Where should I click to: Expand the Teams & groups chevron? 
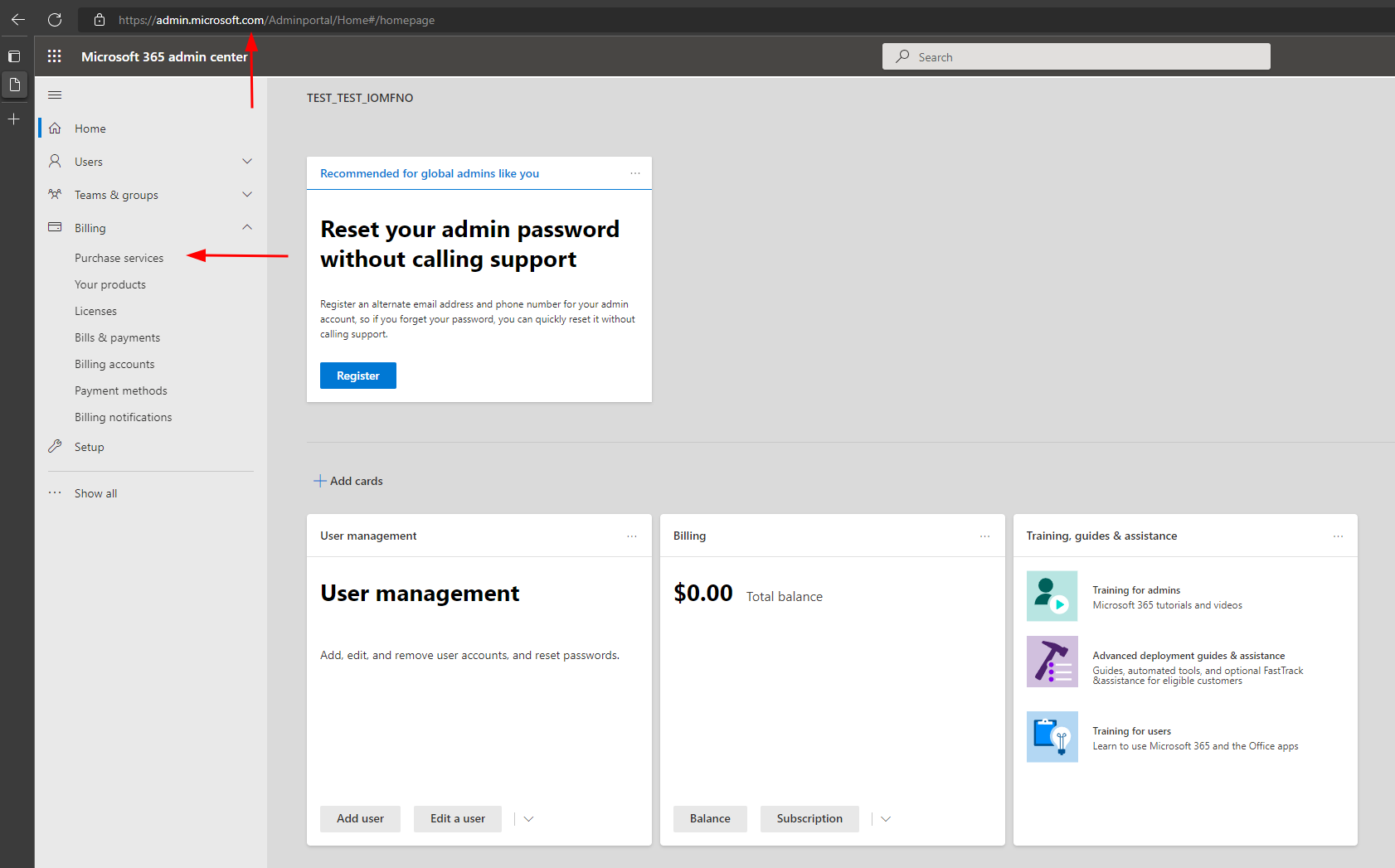(247, 194)
